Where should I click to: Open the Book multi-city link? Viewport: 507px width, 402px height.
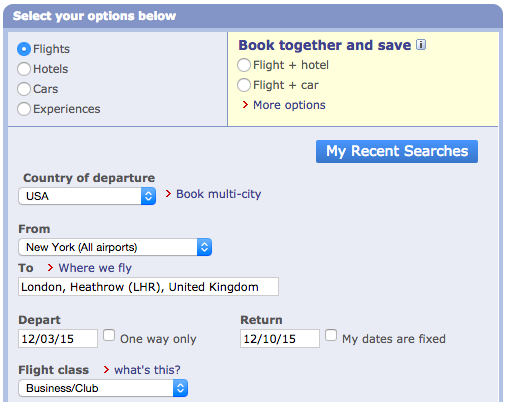[218, 194]
